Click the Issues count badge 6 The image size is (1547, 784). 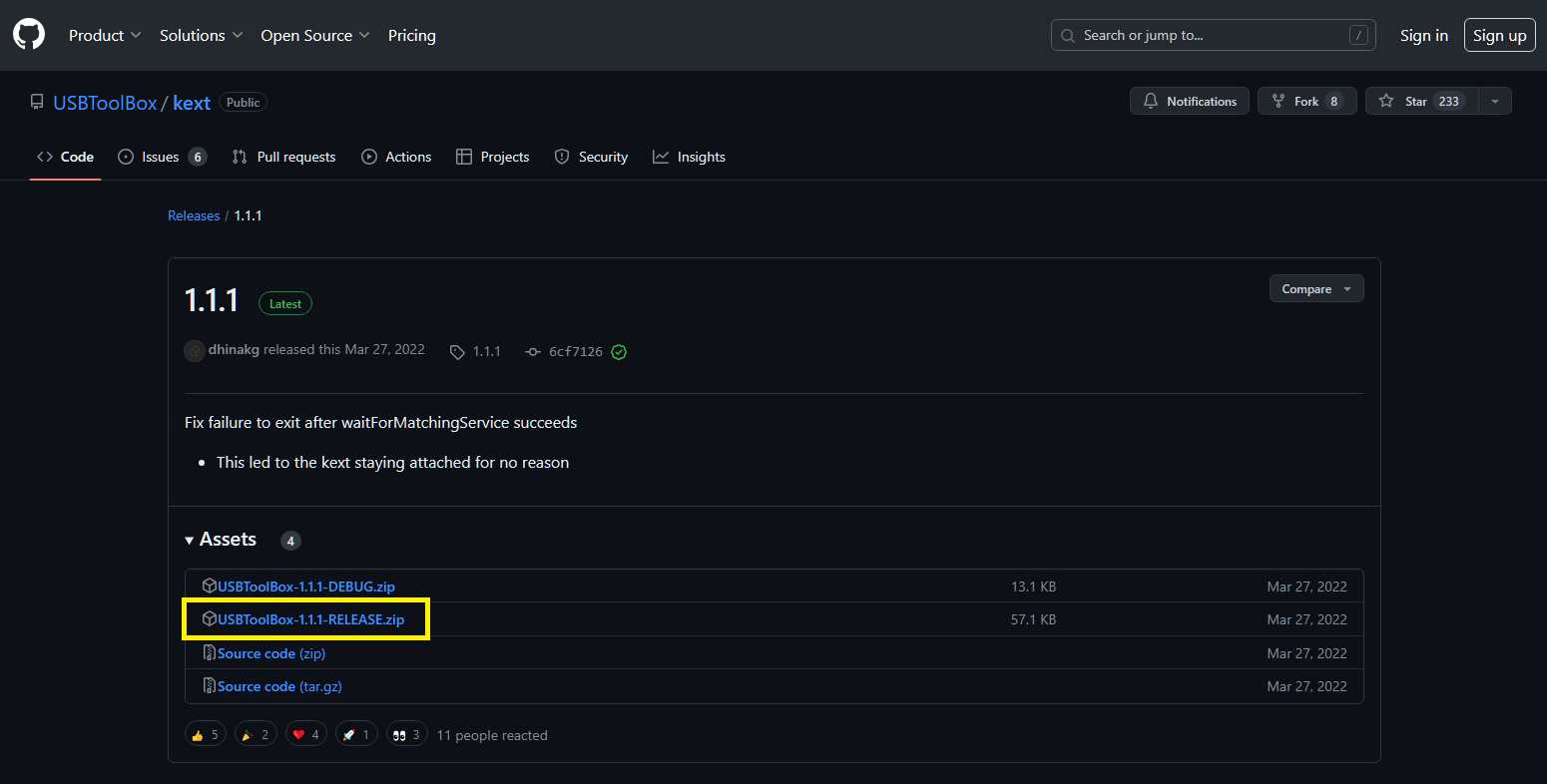(198, 157)
